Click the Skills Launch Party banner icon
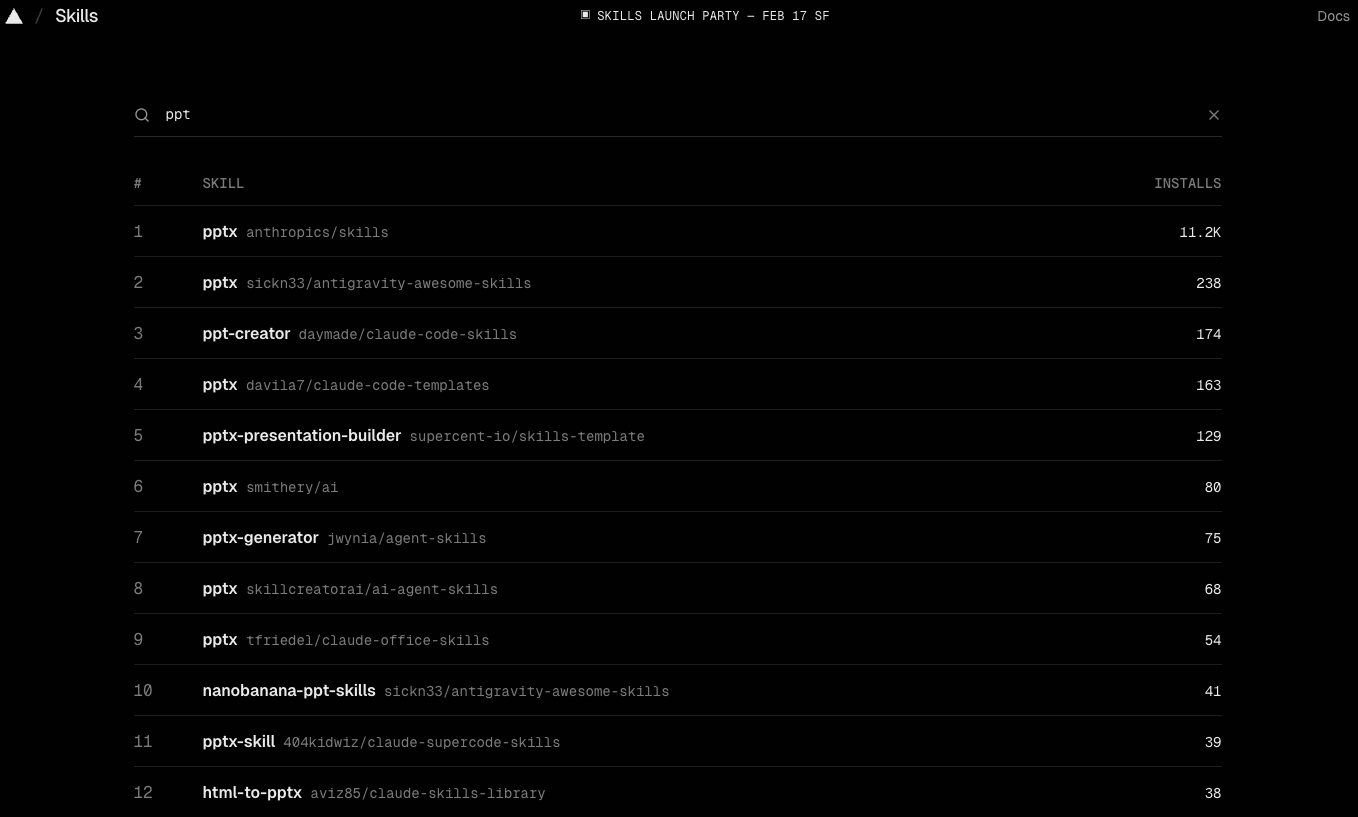The image size is (1358, 817). click(585, 15)
